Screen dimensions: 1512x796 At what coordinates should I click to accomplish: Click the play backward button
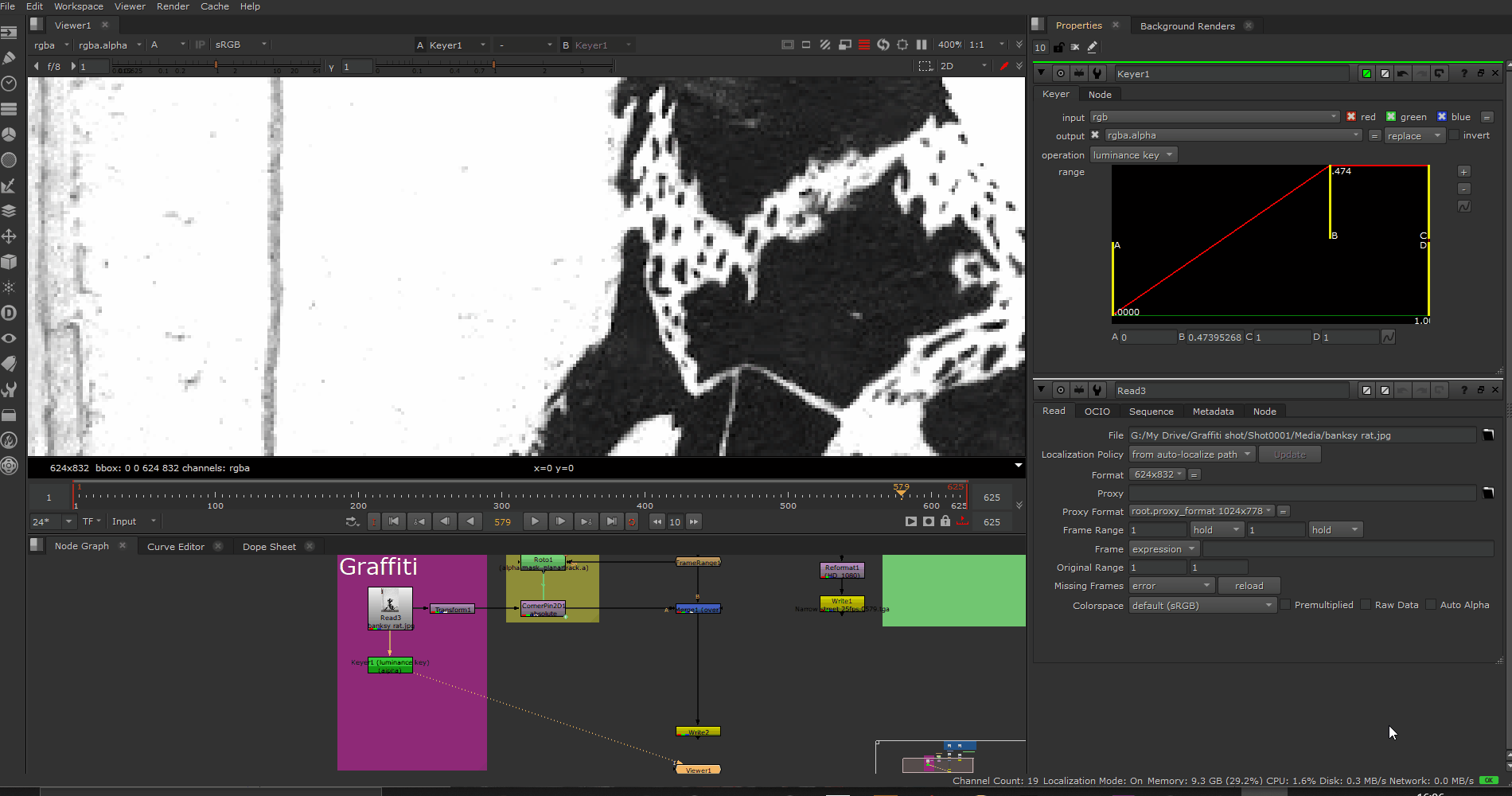pos(470,521)
